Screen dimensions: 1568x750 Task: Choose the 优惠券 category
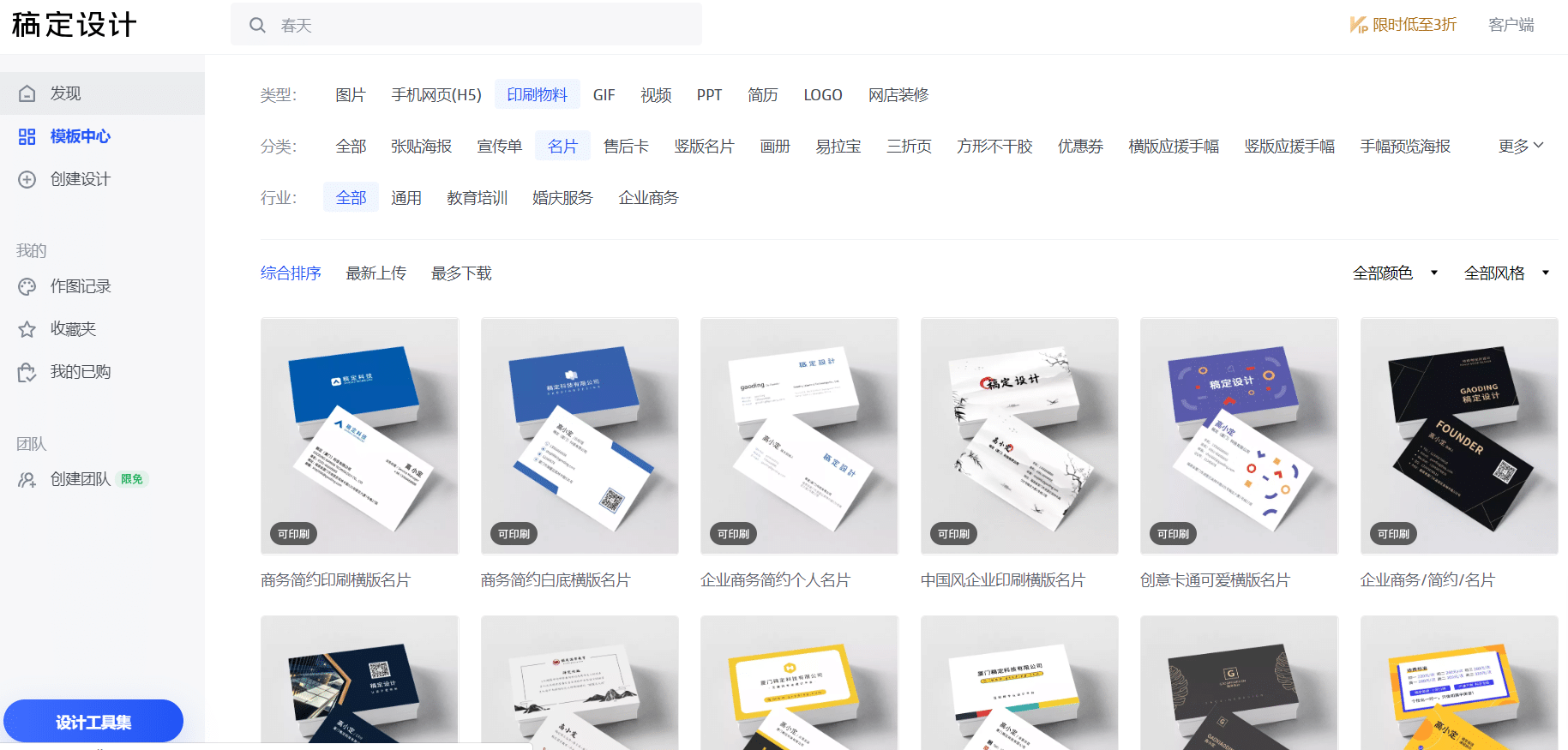point(1080,146)
